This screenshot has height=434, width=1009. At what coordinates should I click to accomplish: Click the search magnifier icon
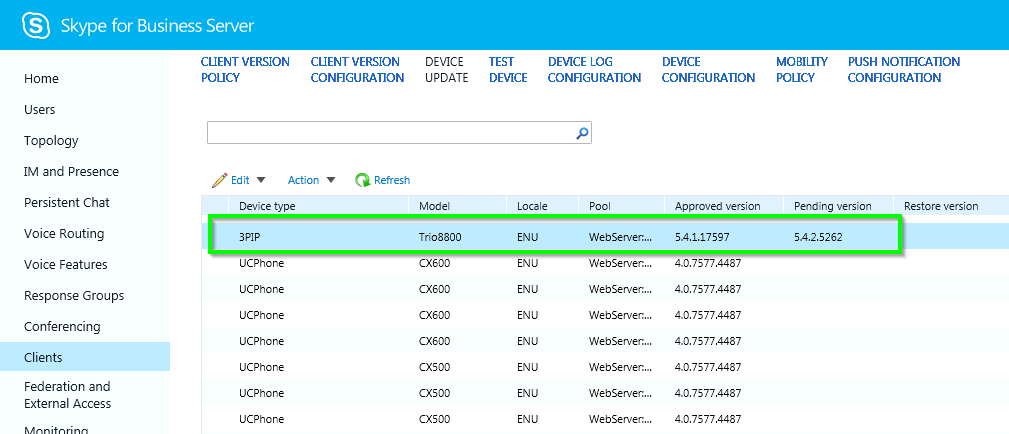(582, 133)
